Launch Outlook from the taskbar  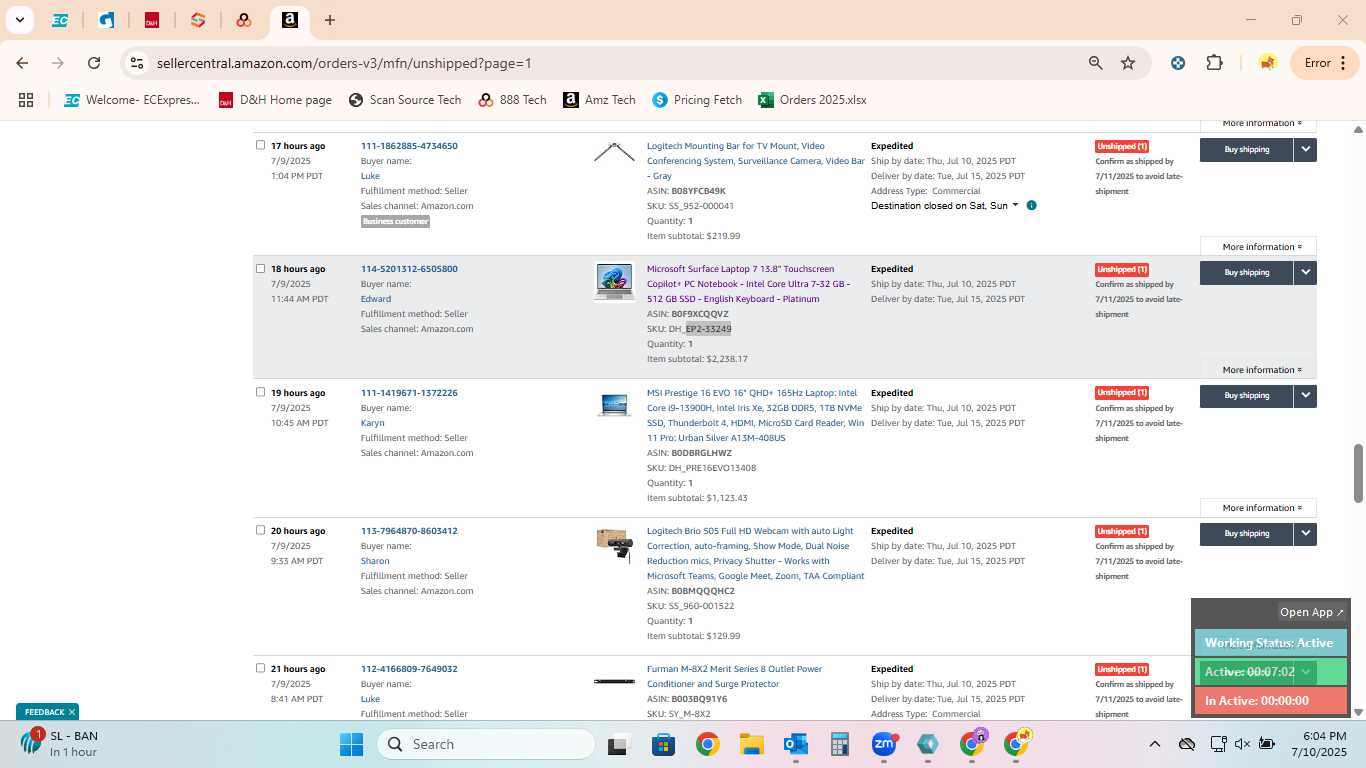(796, 744)
